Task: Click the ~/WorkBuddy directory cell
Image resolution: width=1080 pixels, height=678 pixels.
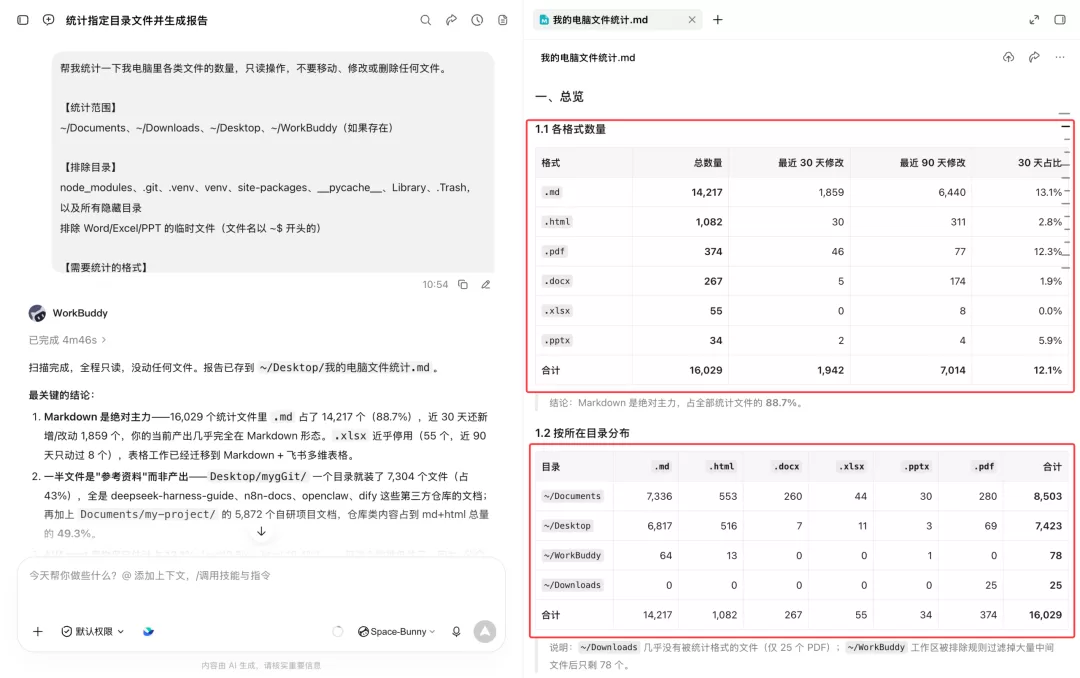Action: (x=572, y=555)
